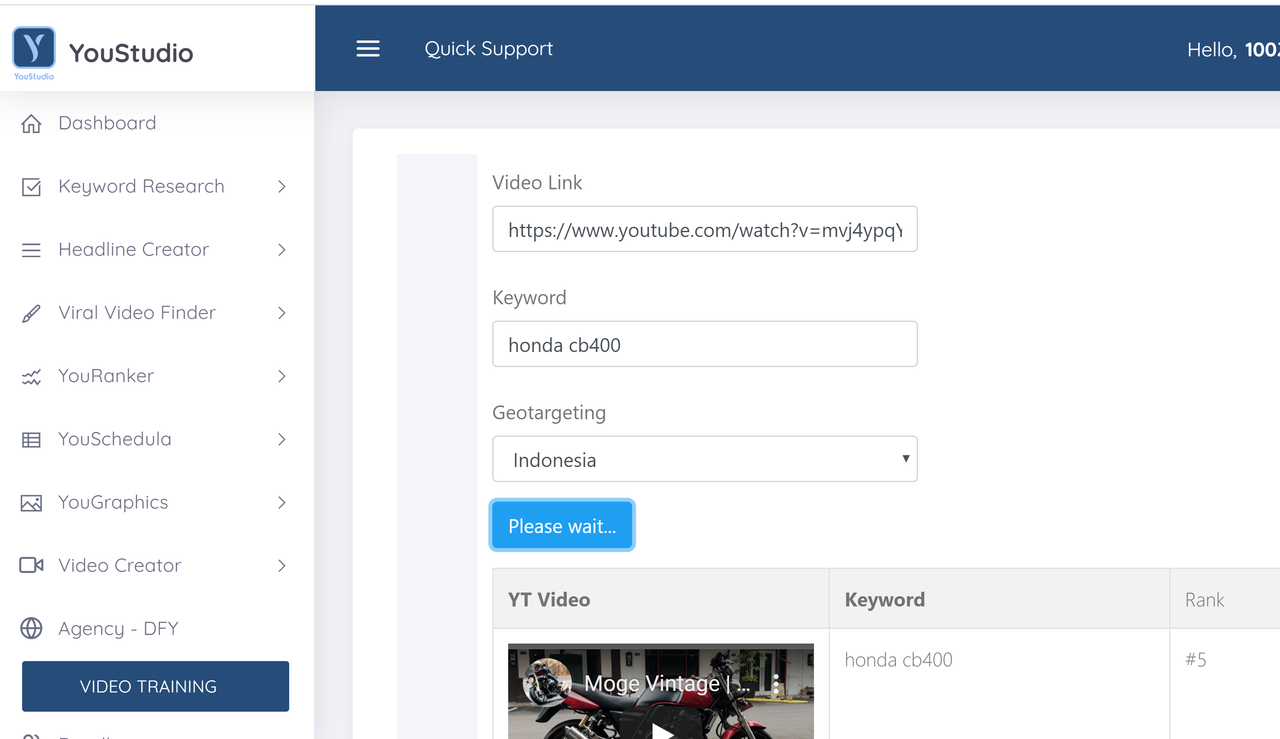Open Agency - DFY menu item
Screen dimensions: 1280x739
[118, 628]
